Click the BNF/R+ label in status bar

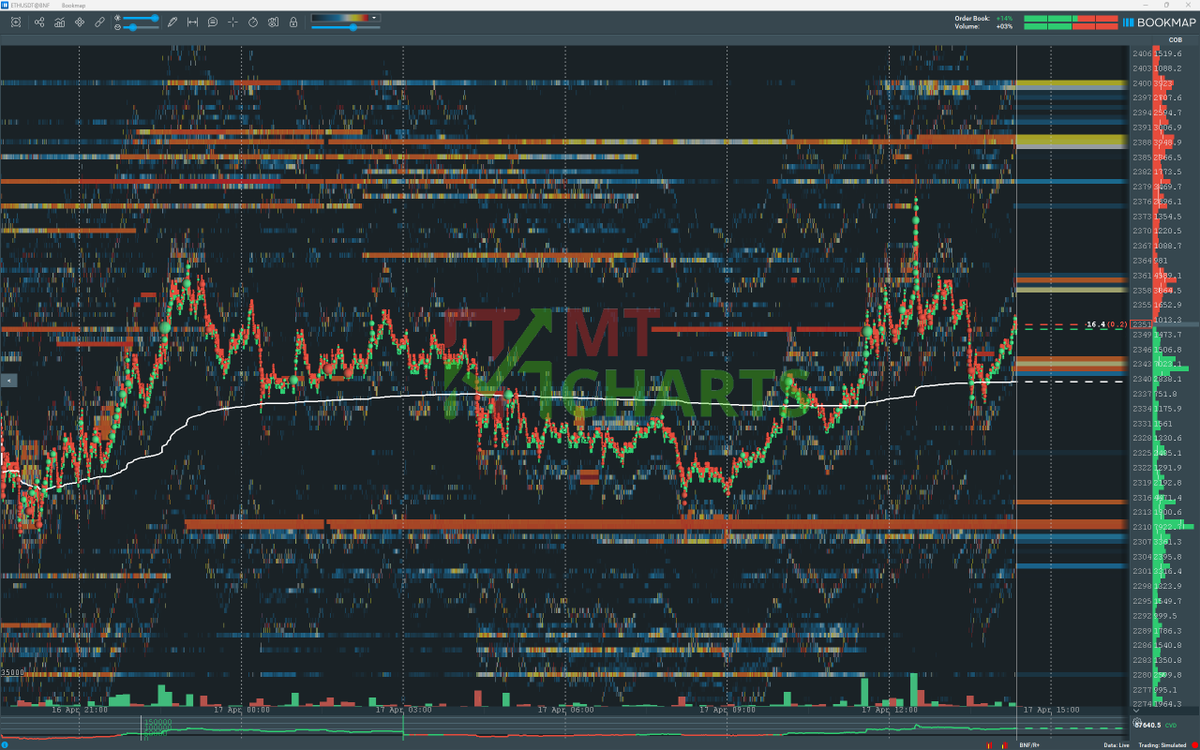click(1029, 745)
